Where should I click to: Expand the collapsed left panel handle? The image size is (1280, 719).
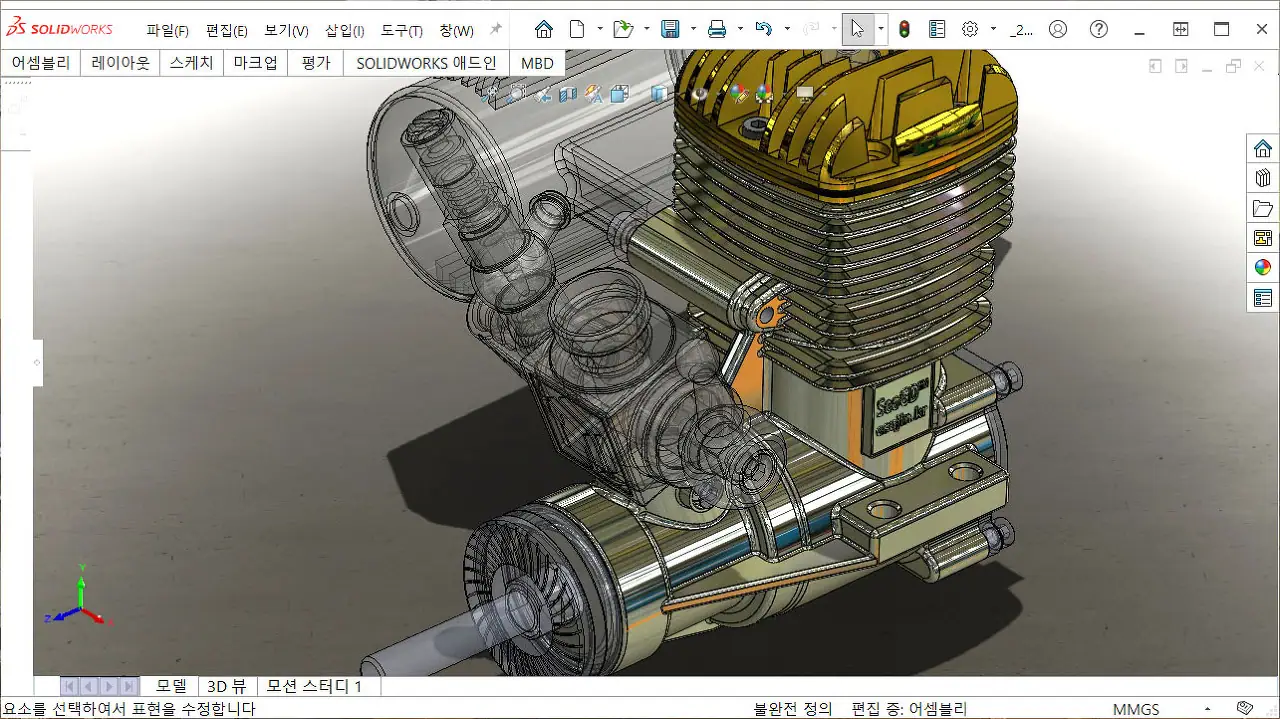[38, 363]
